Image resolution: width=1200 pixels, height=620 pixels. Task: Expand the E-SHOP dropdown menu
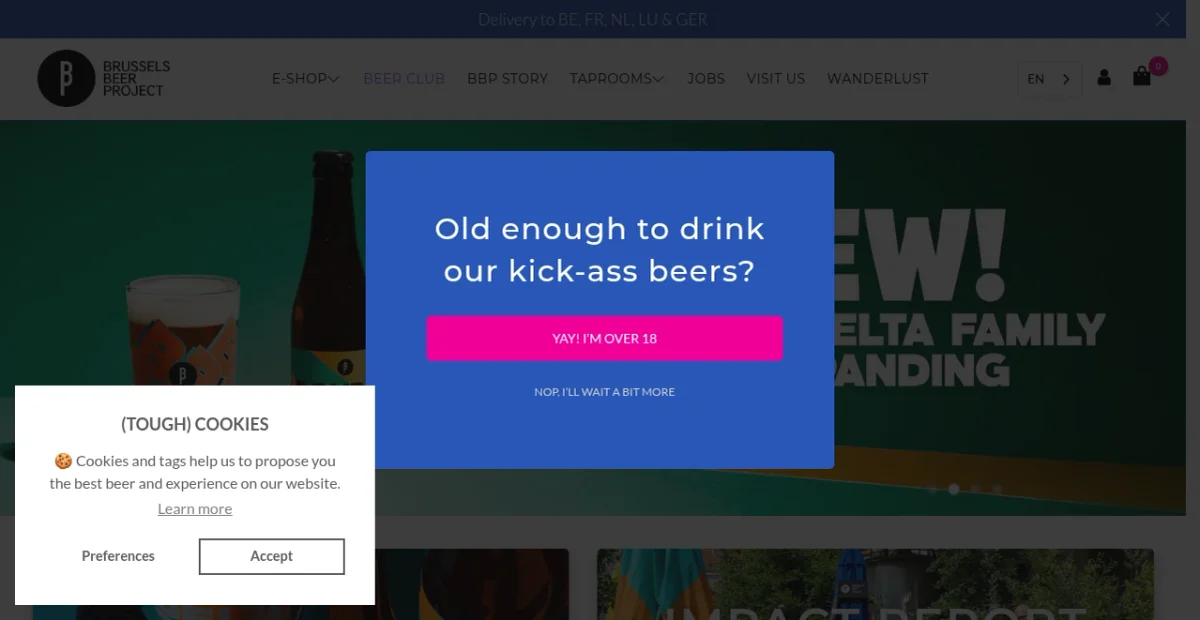tap(306, 78)
